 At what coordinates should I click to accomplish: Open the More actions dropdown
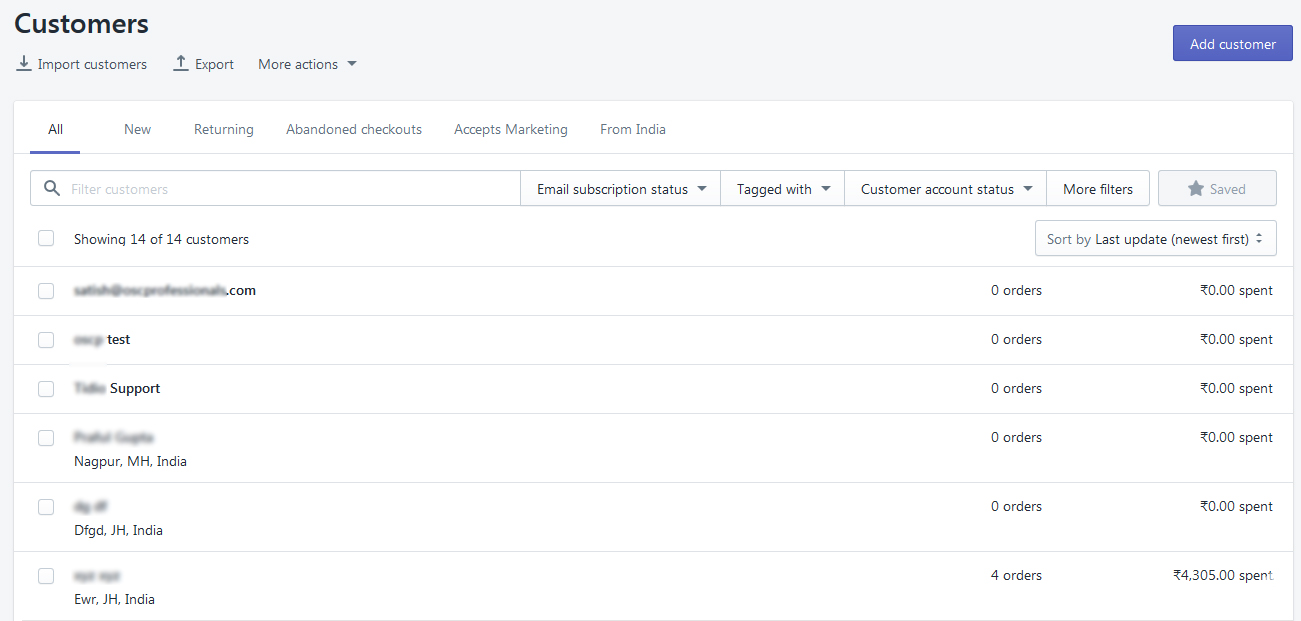pos(307,64)
